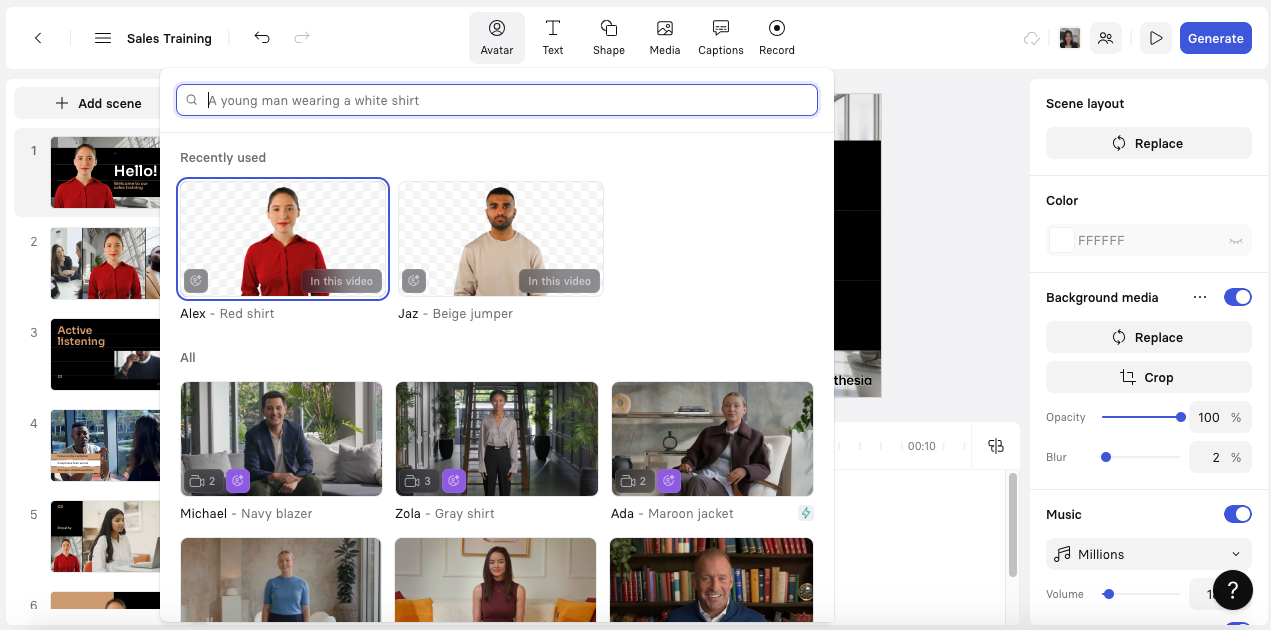
Task: Click the preview play icon
Action: pyautogui.click(x=1155, y=38)
